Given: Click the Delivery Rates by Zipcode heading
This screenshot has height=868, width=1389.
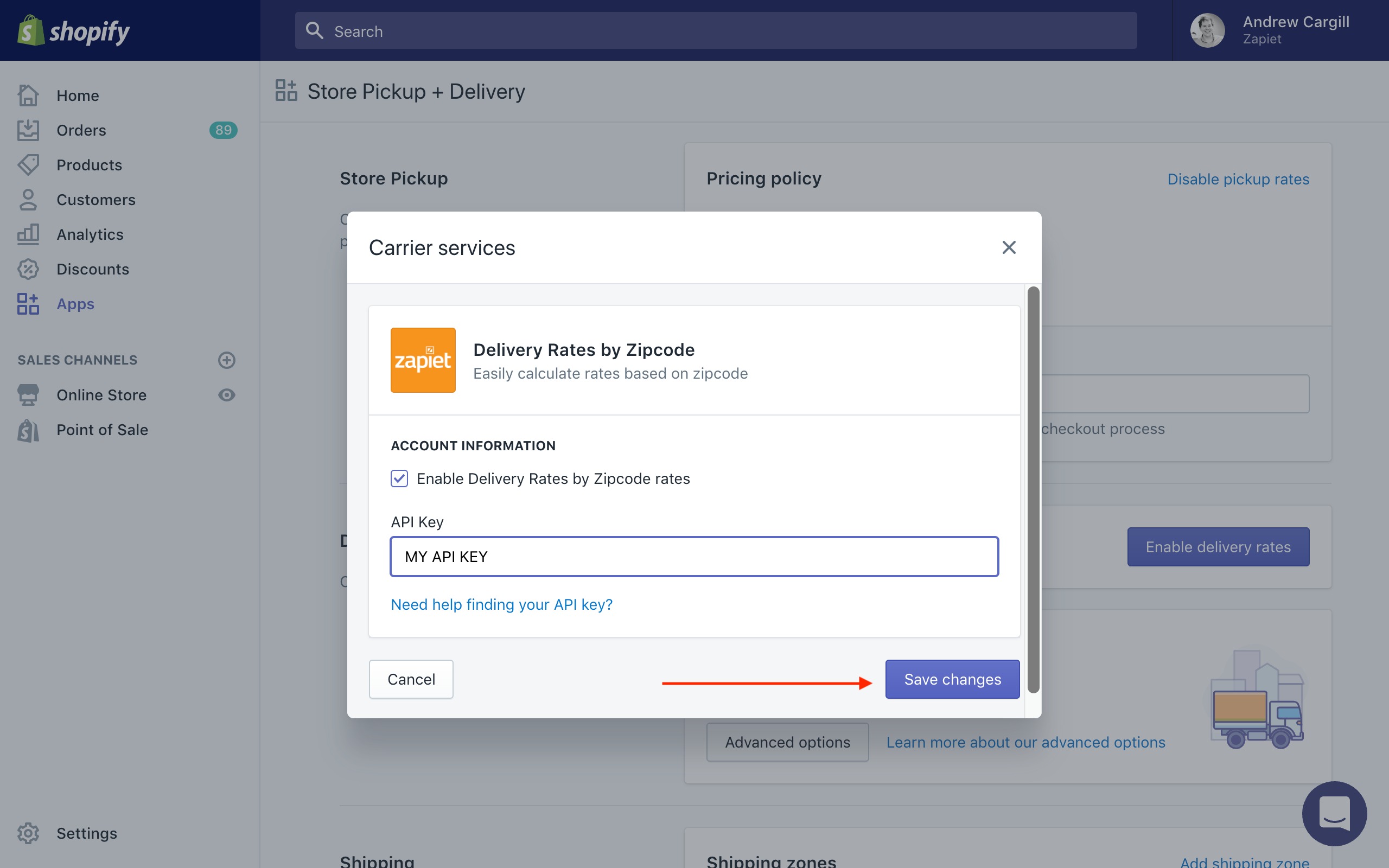Looking at the screenshot, I should 584,349.
